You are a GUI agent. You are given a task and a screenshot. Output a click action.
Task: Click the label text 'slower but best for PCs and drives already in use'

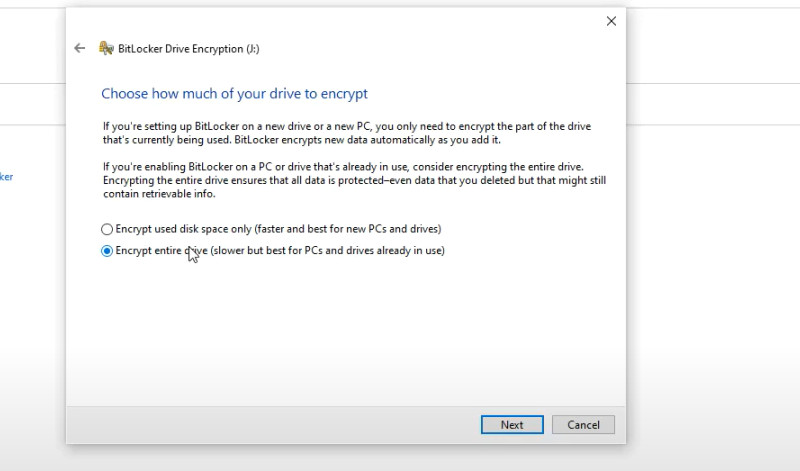(x=328, y=251)
